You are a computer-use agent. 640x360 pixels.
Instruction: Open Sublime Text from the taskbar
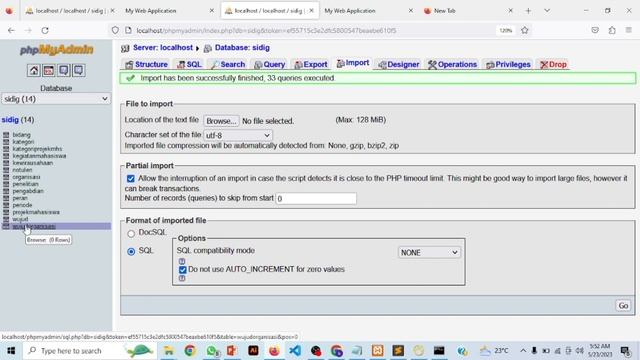point(398,351)
